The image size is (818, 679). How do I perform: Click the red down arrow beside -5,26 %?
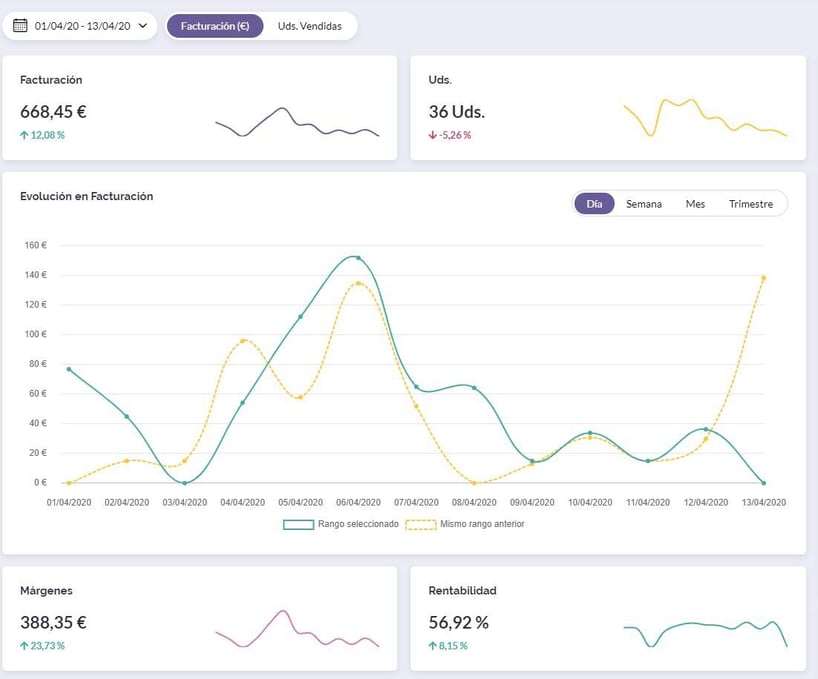[432, 135]
